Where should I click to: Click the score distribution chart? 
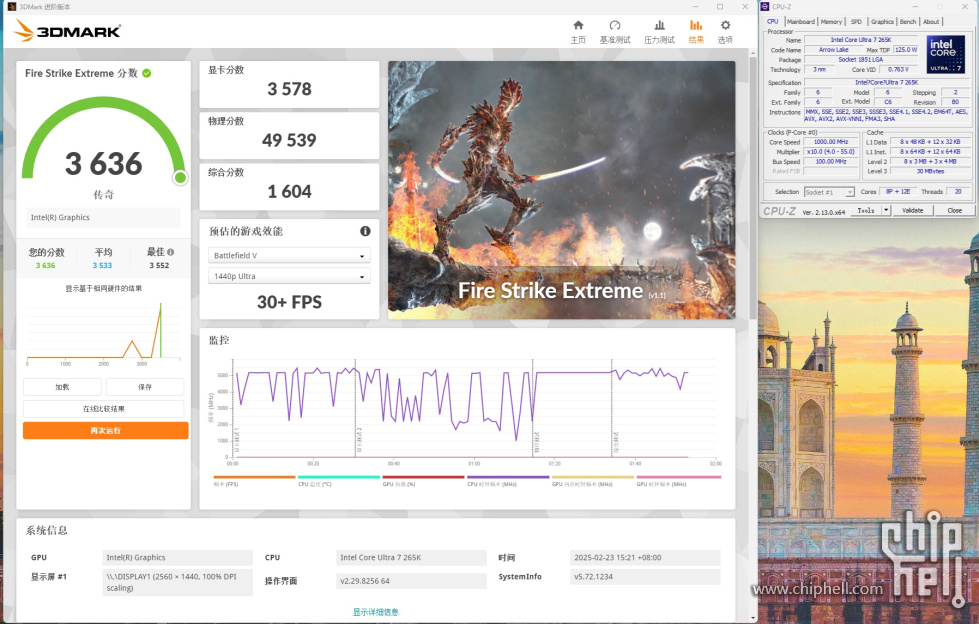click(x=104, y=331)
